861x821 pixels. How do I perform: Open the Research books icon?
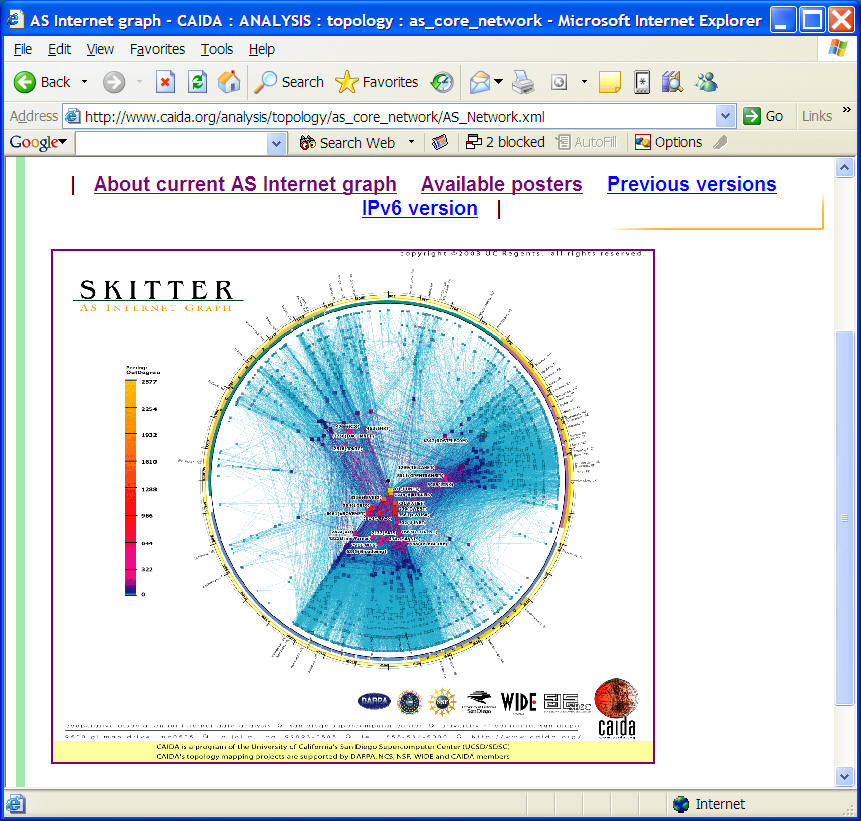click(672, 82)
